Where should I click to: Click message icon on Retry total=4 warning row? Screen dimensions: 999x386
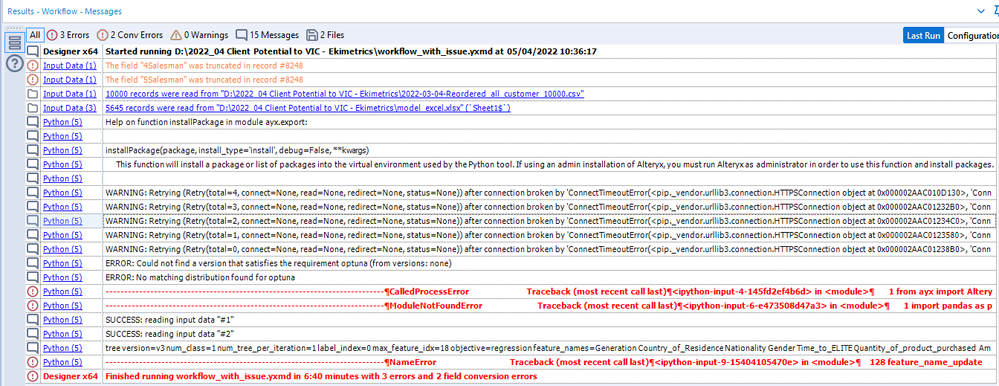(x=32, y=192)
